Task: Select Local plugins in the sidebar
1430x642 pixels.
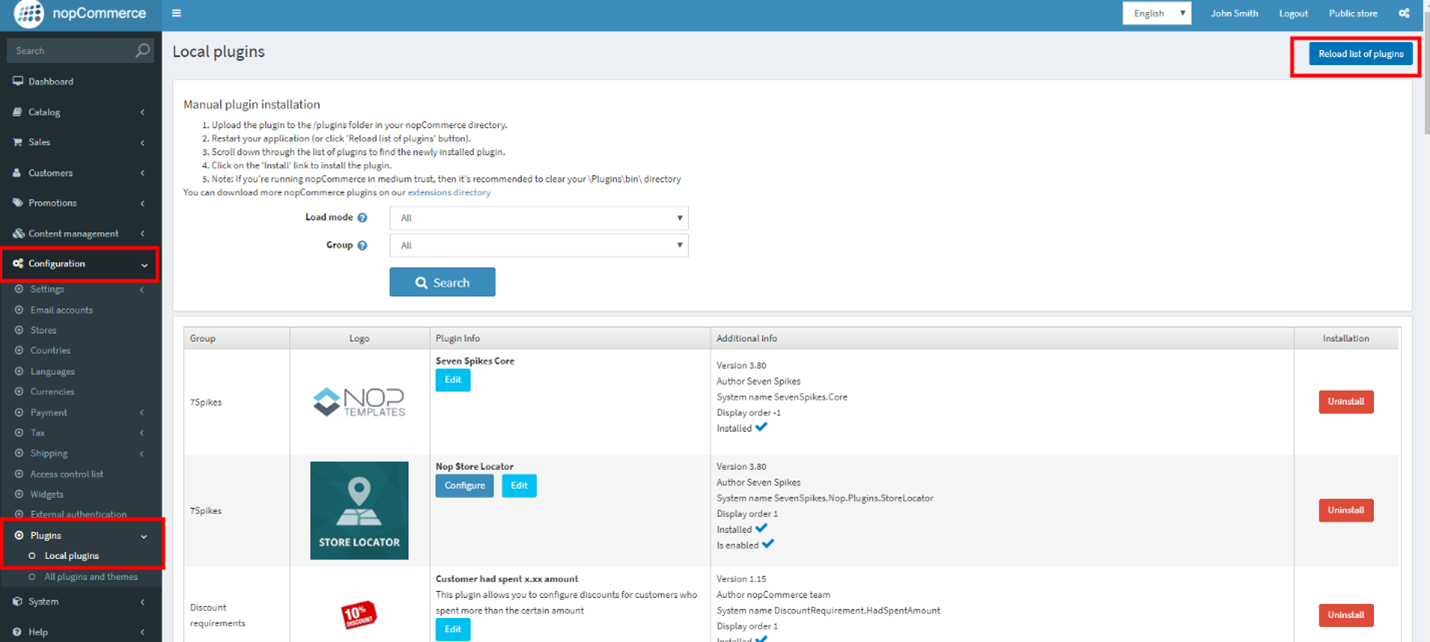Action: (x=72, y=556)
